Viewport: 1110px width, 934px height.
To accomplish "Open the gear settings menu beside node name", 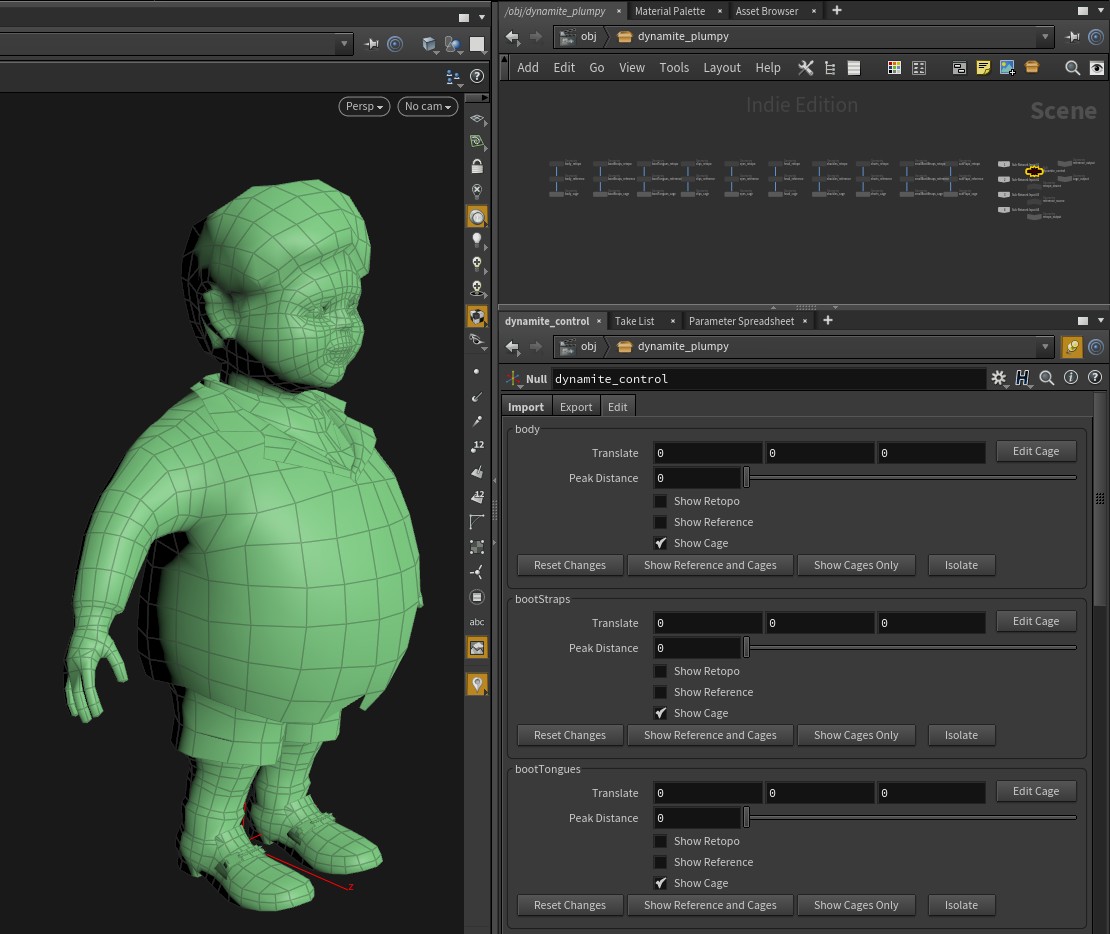I will pyautogui.click(x=998, y=378).
